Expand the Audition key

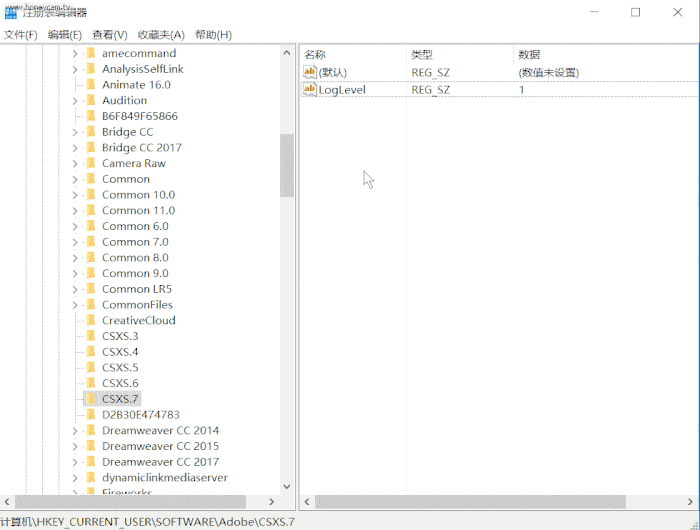pyautogui.click(x=75, y=101)
